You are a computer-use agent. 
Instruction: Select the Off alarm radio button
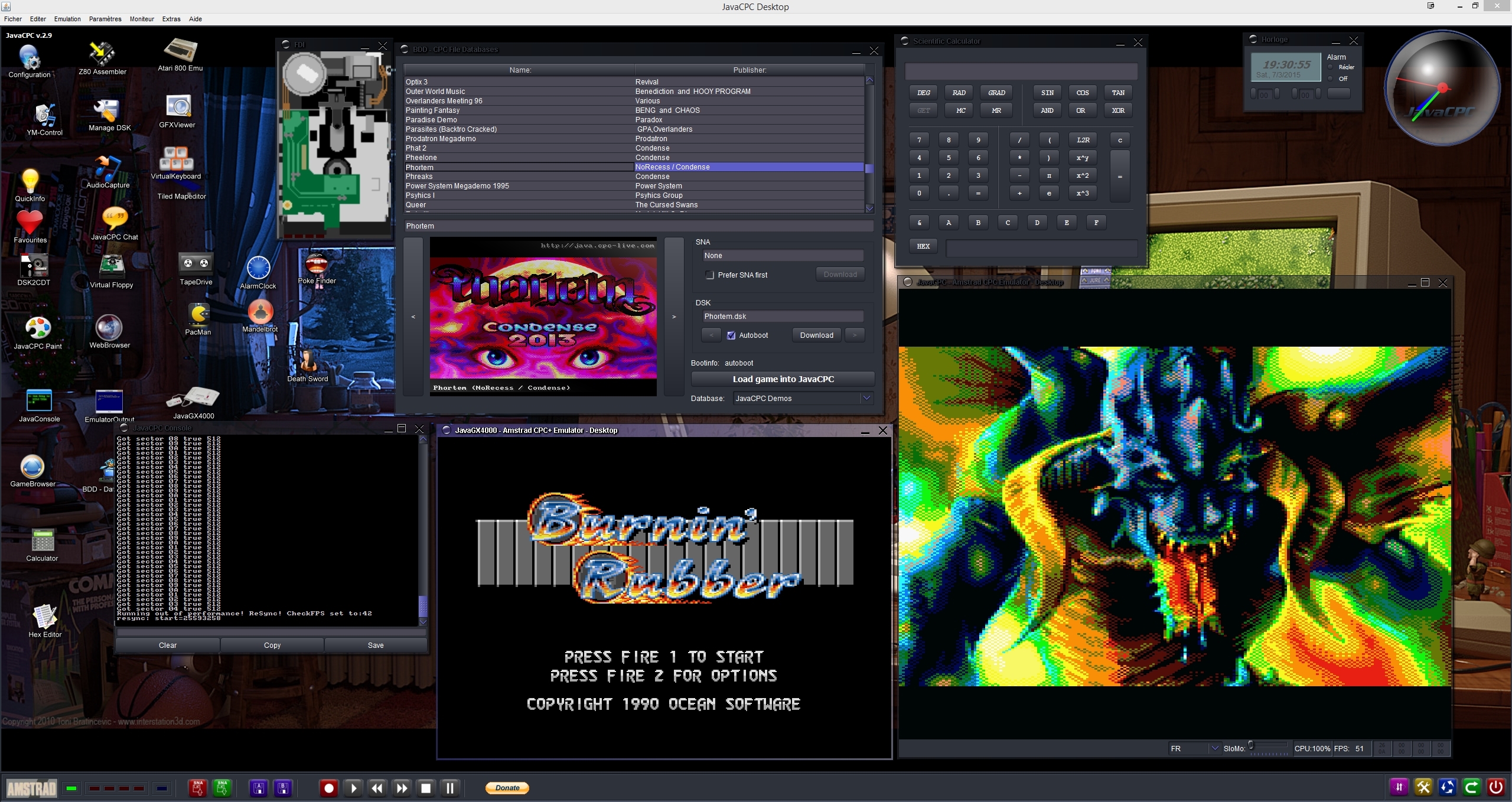(1331, 79)
